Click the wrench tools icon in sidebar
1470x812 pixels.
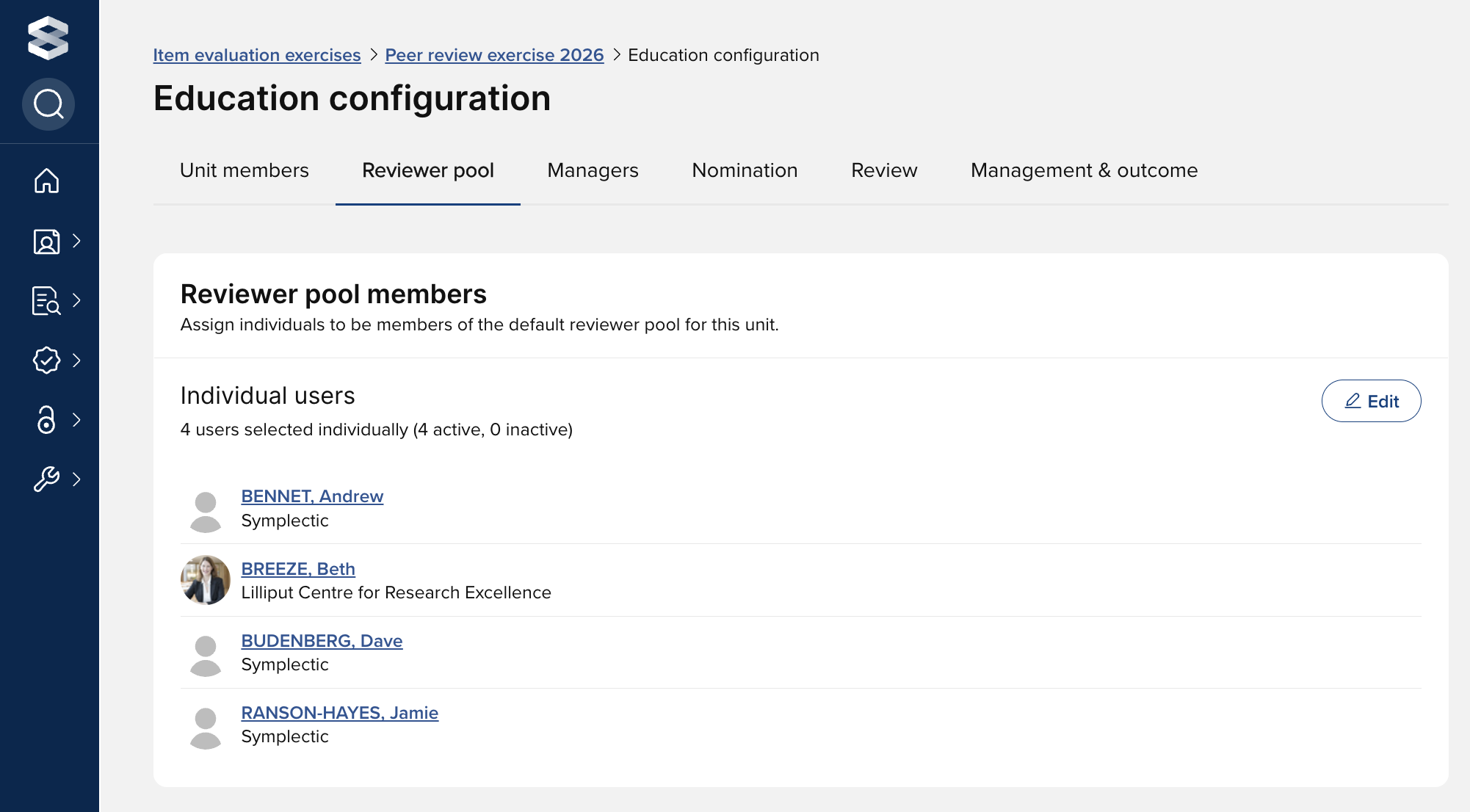[x=46, y=479]
